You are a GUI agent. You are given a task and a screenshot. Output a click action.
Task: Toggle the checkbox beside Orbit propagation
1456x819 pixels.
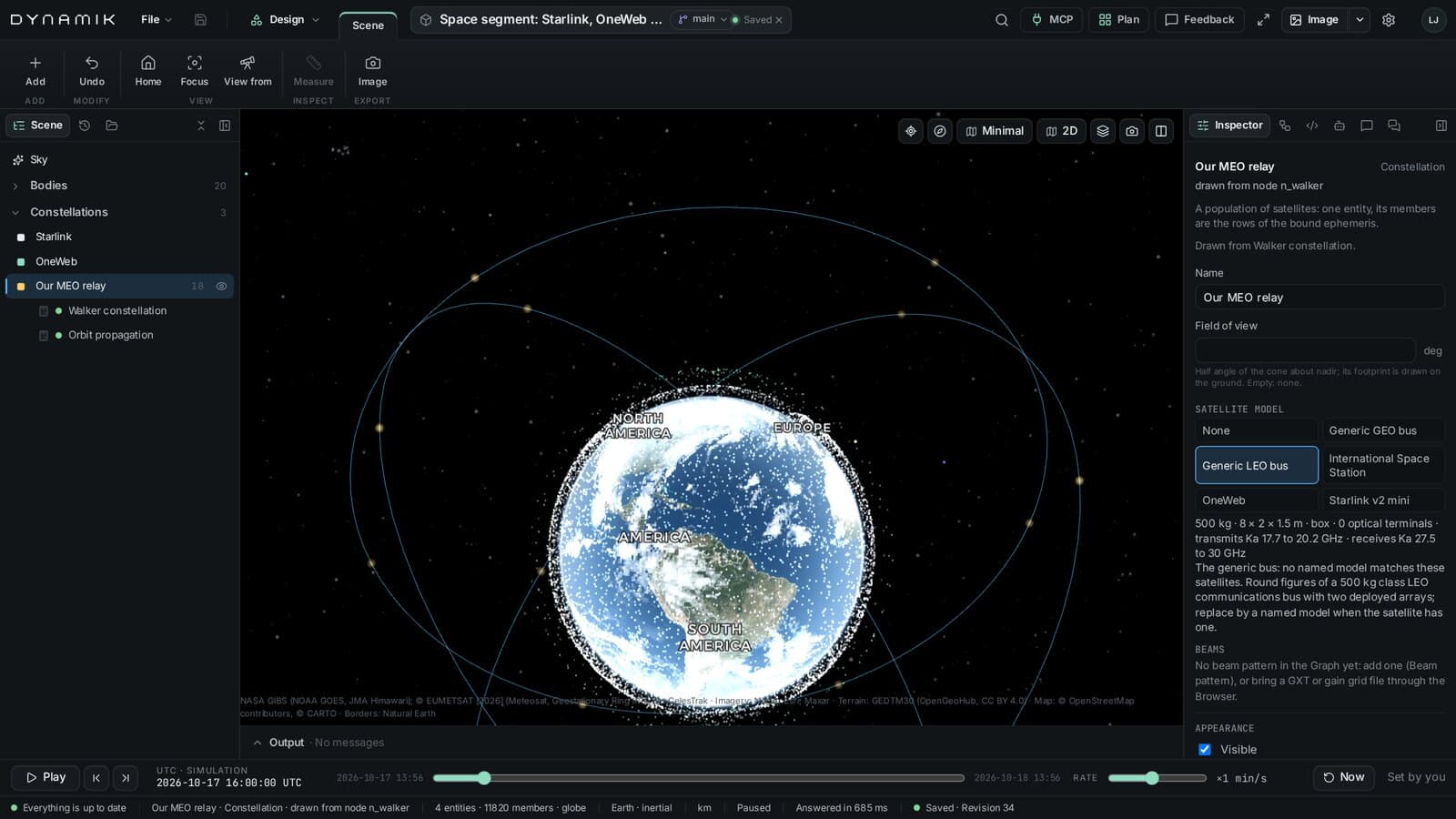[44, 336]
